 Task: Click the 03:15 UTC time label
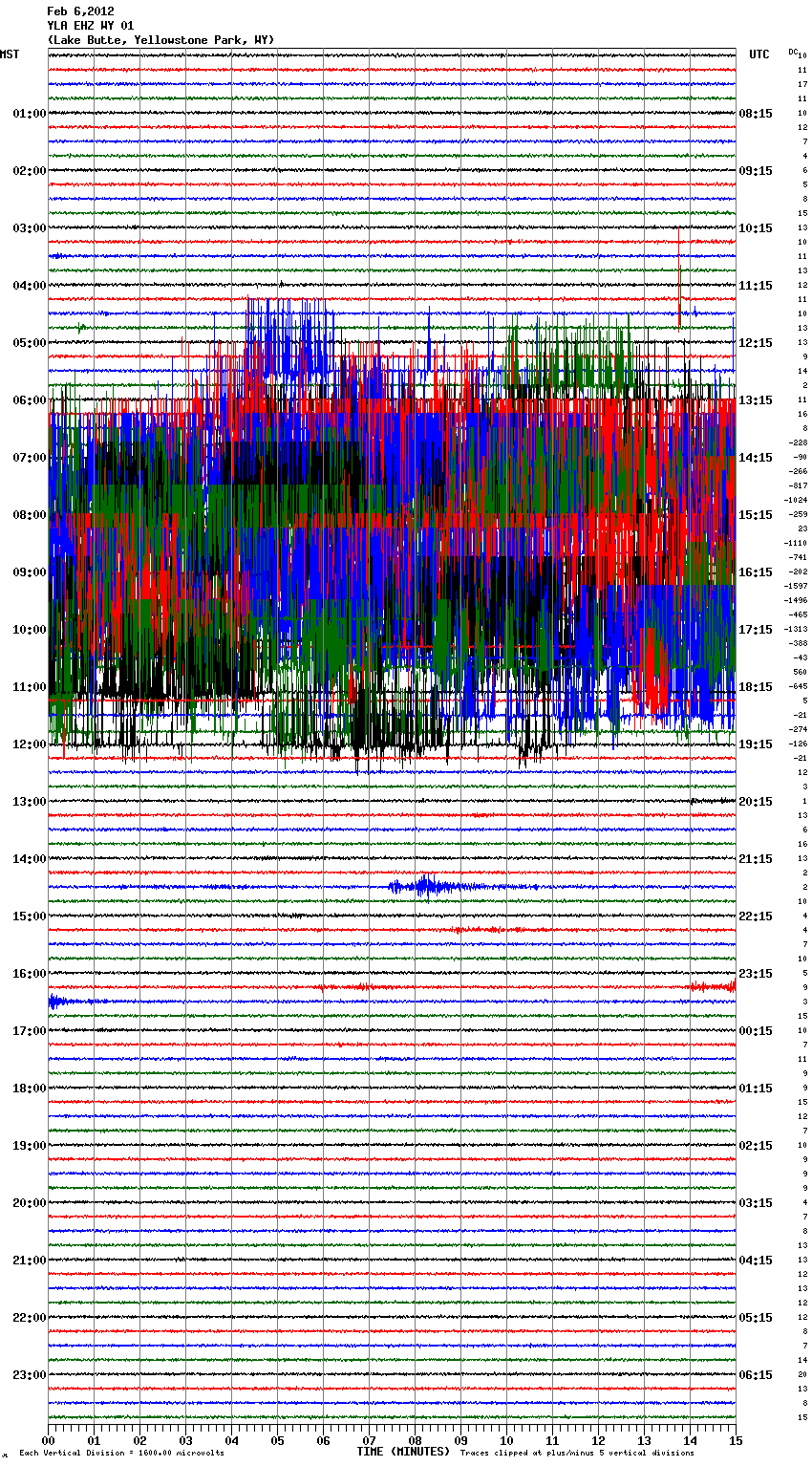click(756, 1203)
